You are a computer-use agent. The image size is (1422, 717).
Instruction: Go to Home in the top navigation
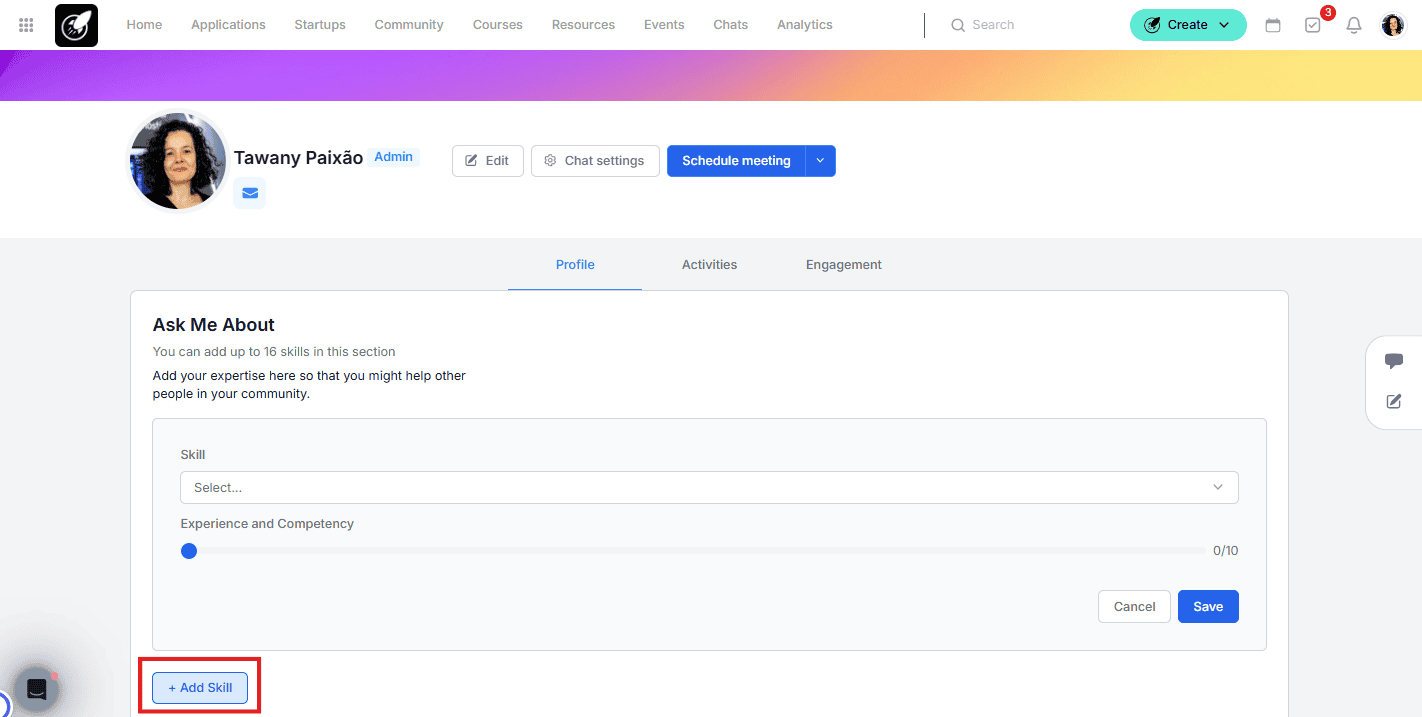[x=144, y=25]
